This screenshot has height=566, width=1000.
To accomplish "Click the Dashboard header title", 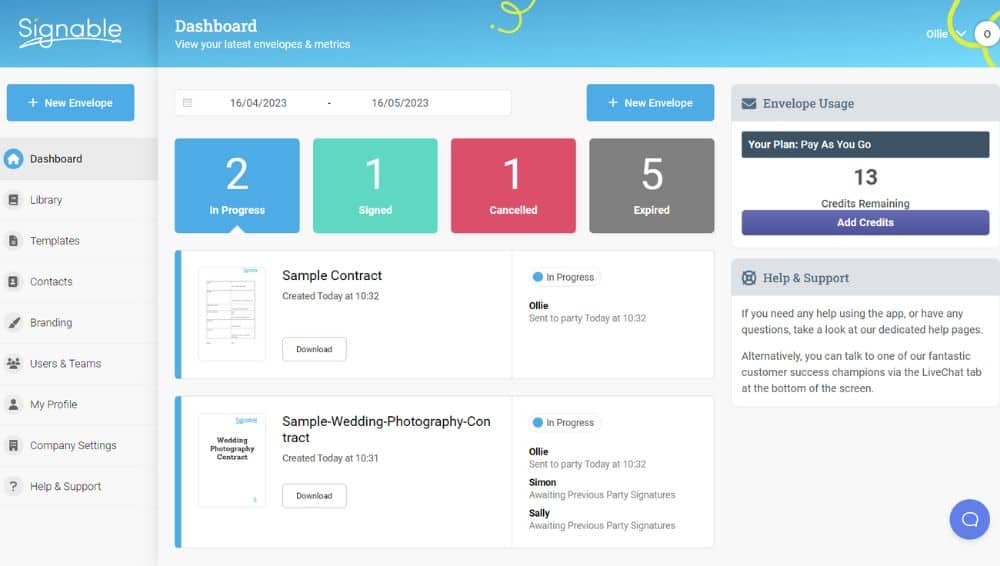I will coord(216,26).
